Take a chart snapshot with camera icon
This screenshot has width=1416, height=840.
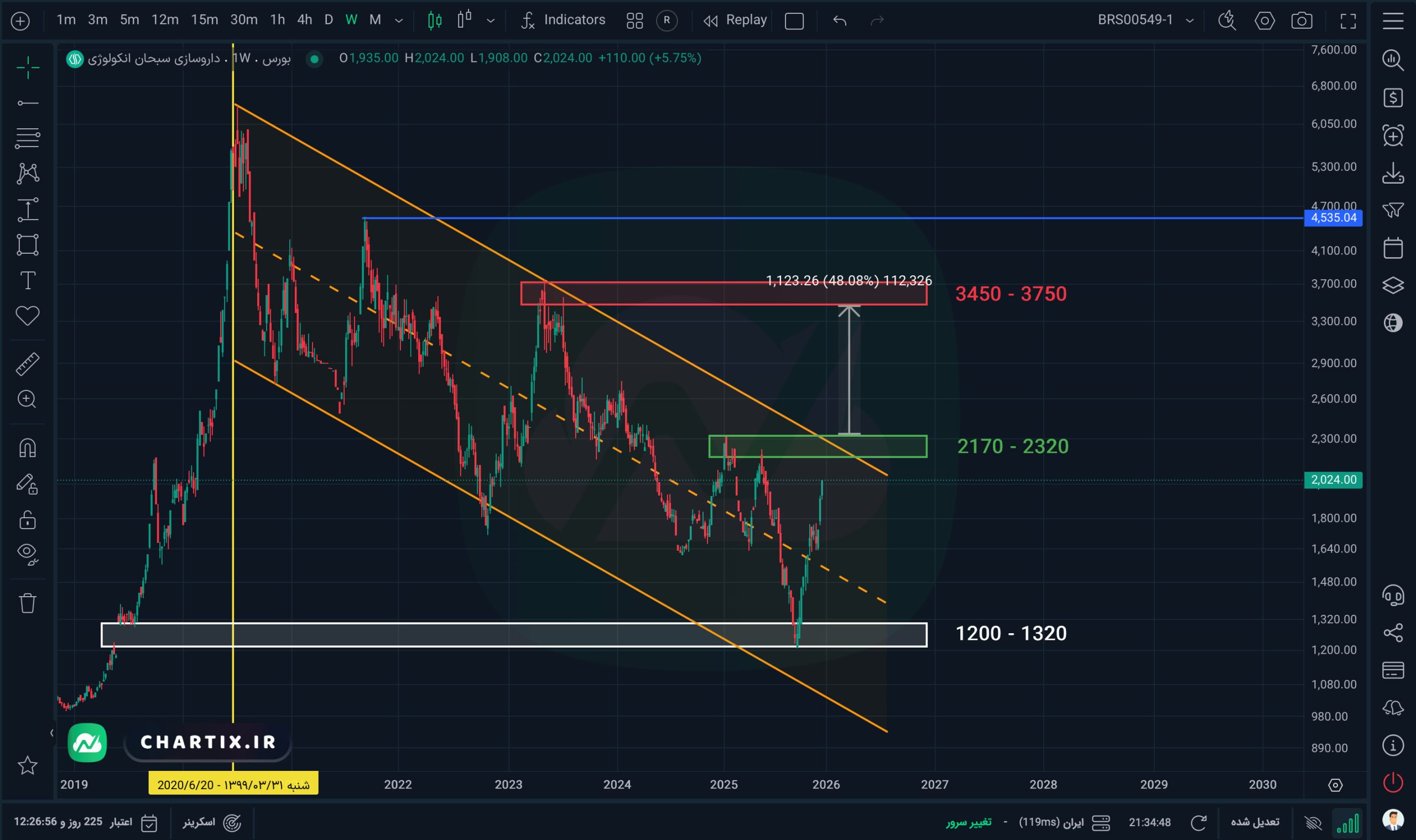(1301, 21)
